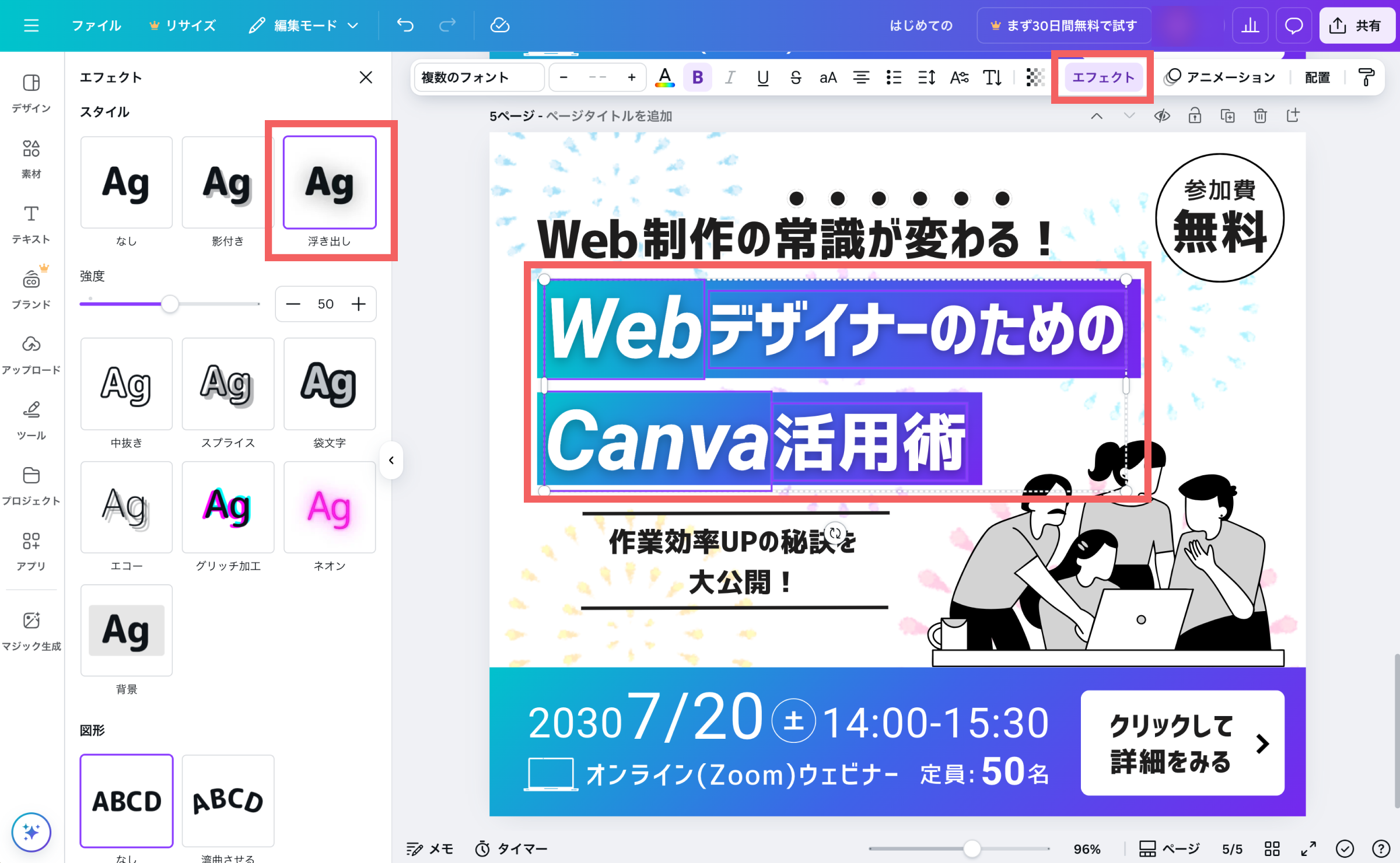Viewport: 1400px width, 863px height.
Task: Click the Animation button
Action: (x=1219, y=78)
